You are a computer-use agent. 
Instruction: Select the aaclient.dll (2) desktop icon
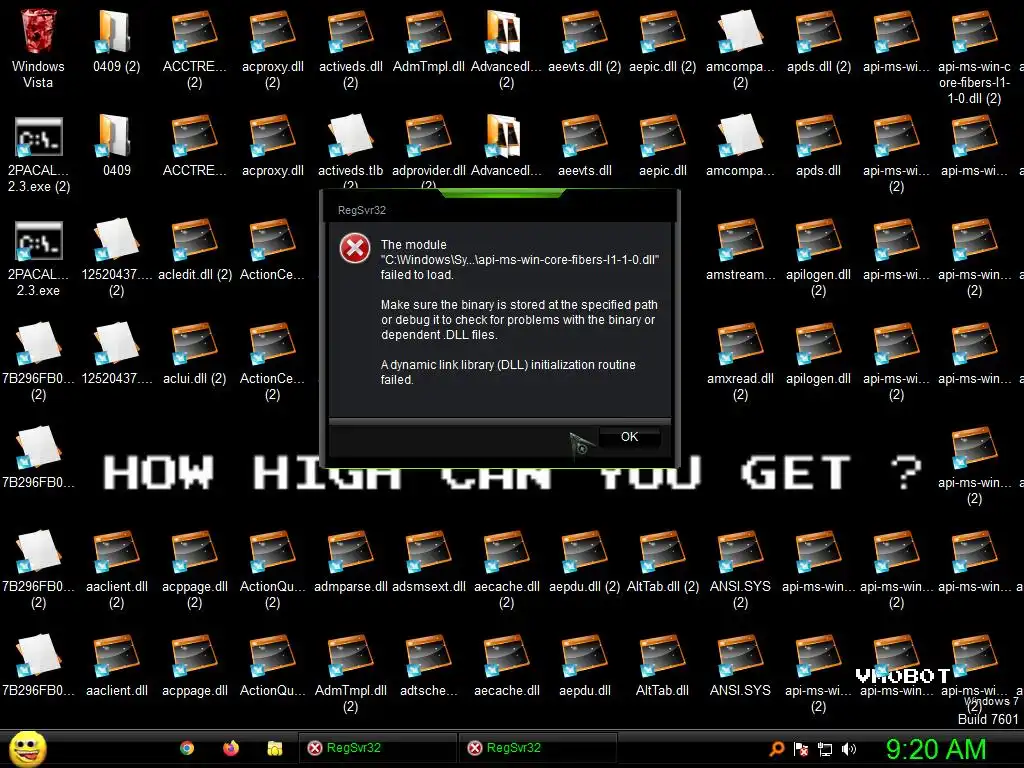point(116,569)
